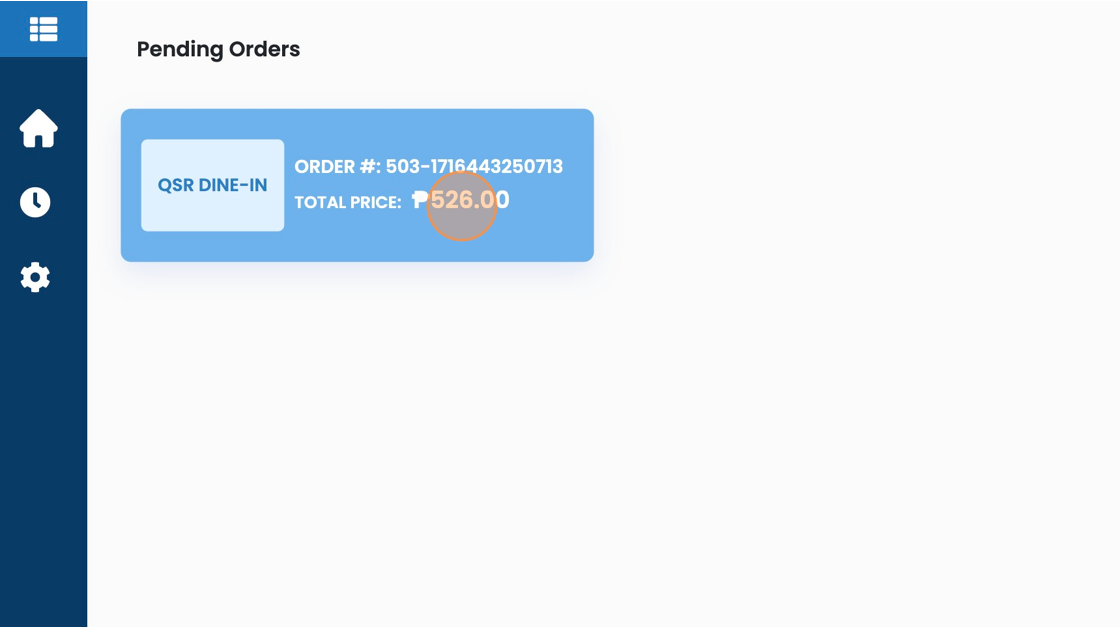Open order history clock icon
The image size is (1120, 628).
click(x=35, y=202)
